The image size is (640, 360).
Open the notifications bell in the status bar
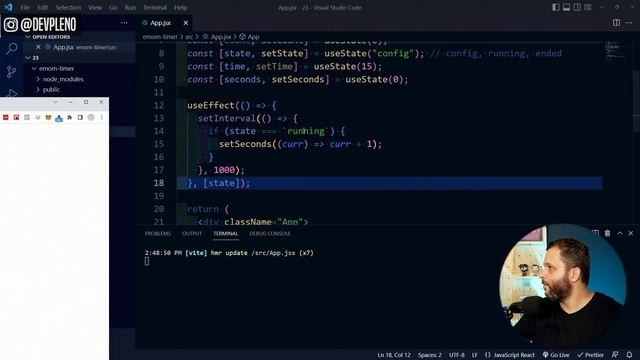(x=629, y=355)
